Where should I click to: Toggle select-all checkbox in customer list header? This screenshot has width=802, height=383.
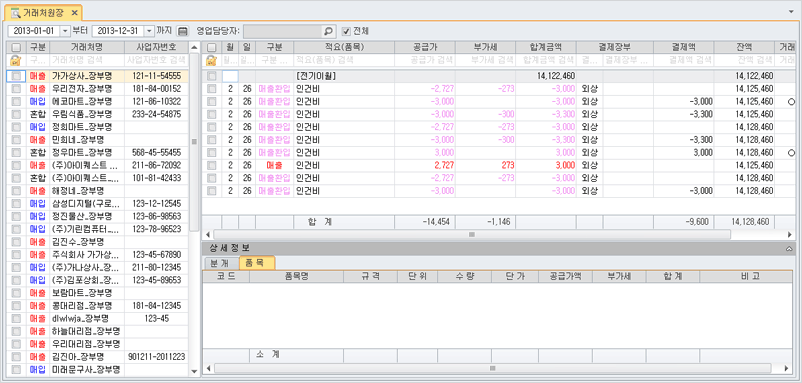click(16, 48)
